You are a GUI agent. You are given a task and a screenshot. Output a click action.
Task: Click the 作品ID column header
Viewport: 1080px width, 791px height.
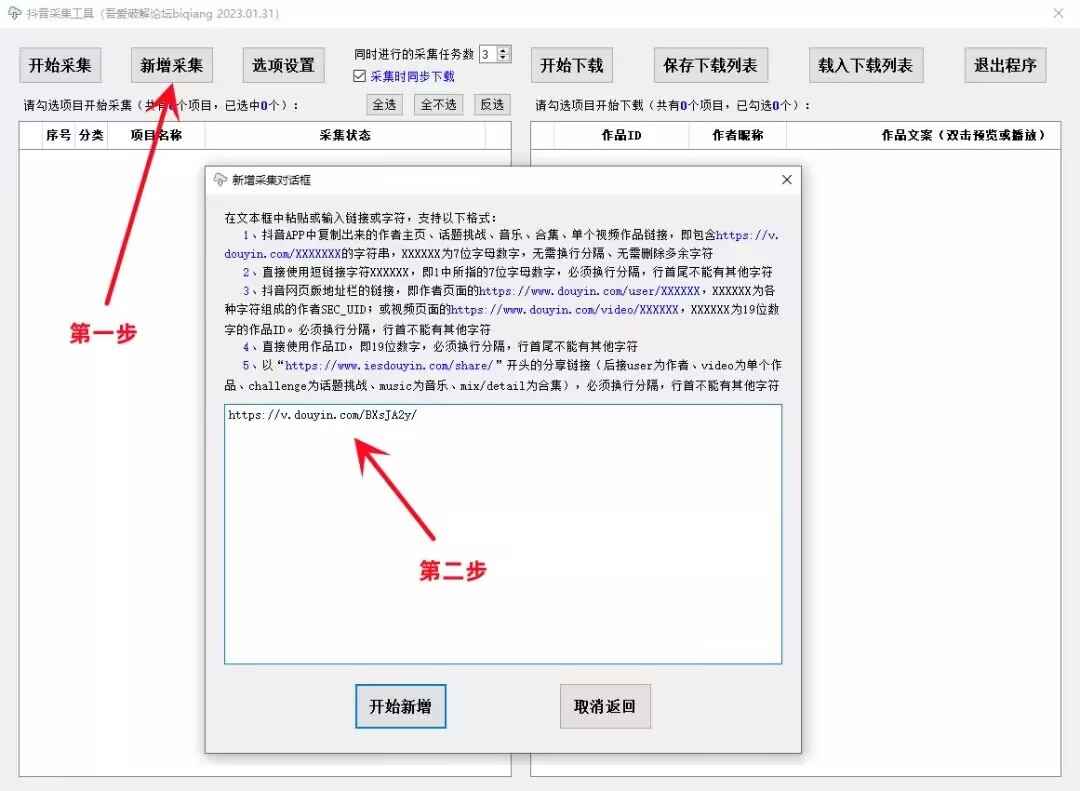pos(621,135)
